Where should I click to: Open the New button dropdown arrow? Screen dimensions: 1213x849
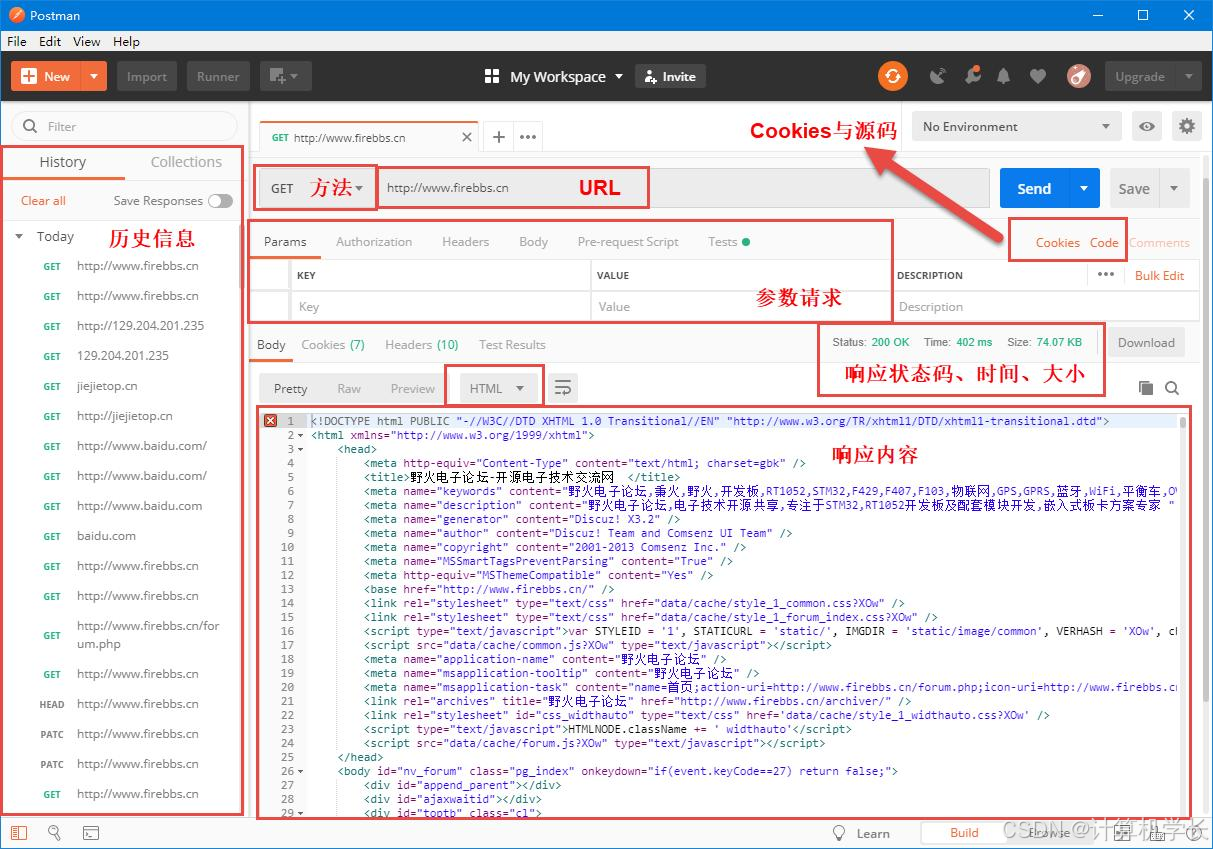(94, 76)
